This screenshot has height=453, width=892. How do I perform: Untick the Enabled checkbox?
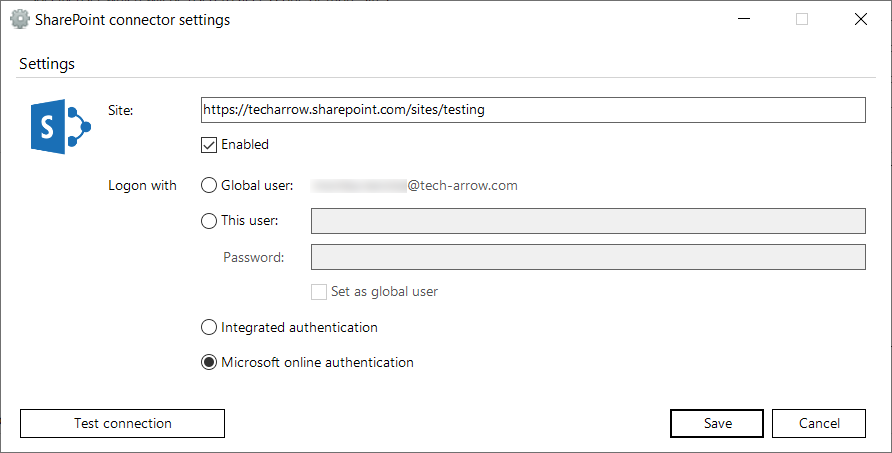pos(209,145)
